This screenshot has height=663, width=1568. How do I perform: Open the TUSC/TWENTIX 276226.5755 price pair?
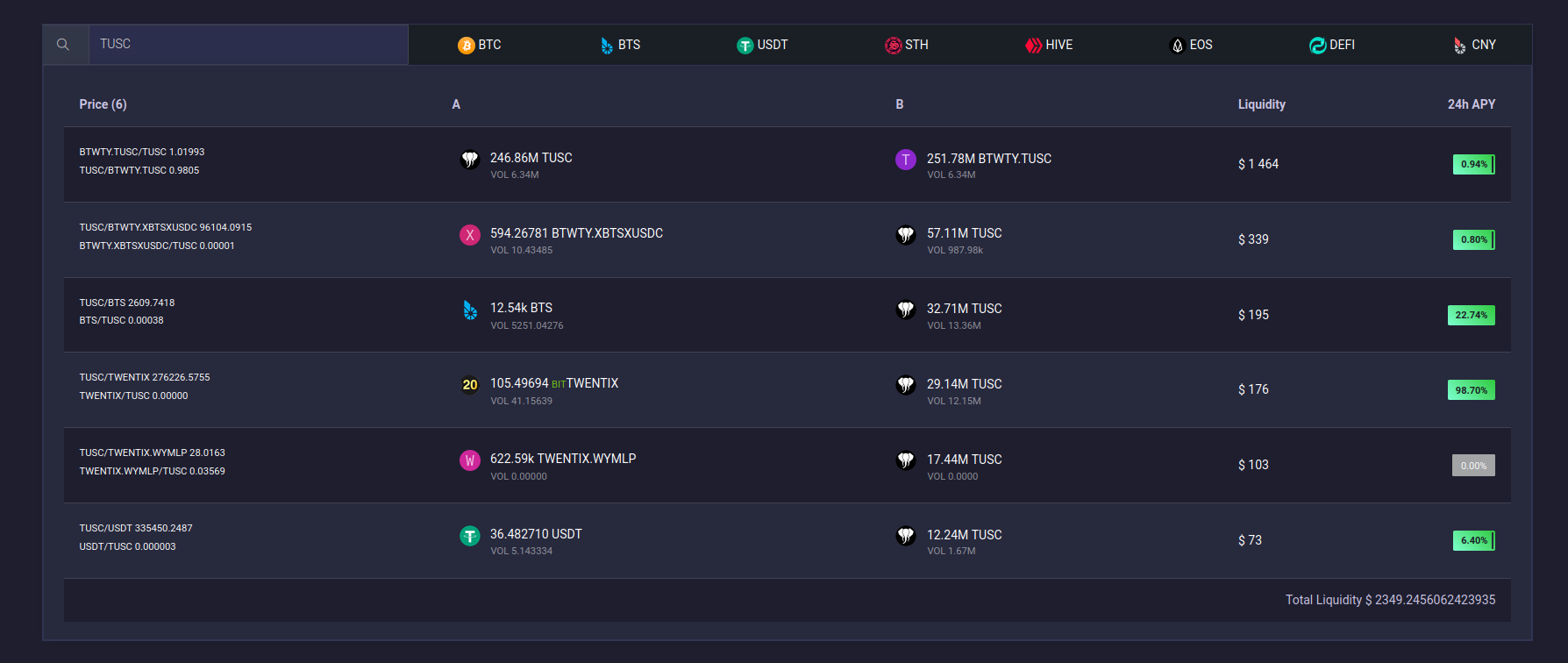coord(145,377)
